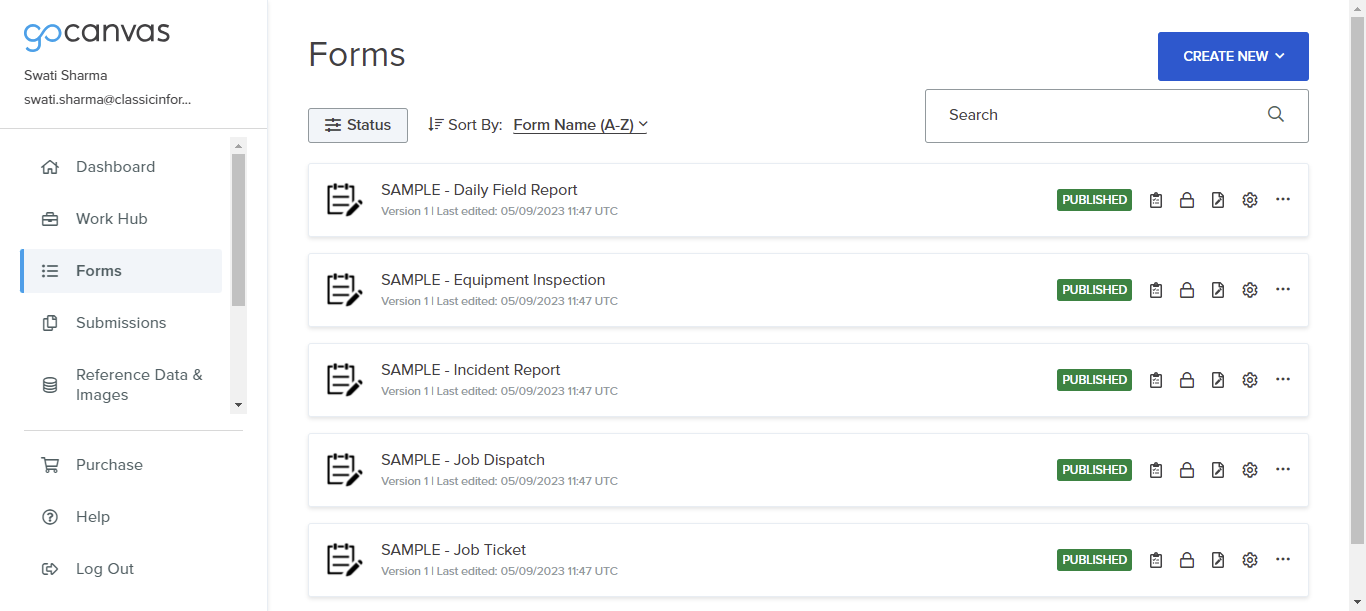Screen dimensions: 1366x611
Task: Open the gocanvas home logo
Action: [96, 33]
